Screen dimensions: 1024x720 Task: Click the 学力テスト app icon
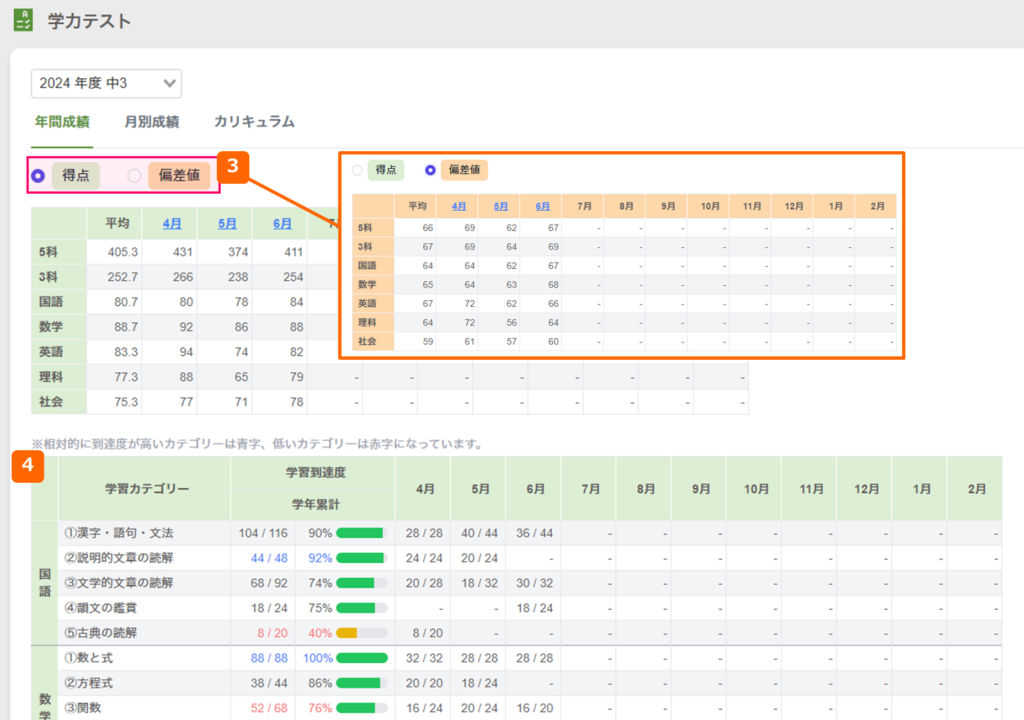22,21
